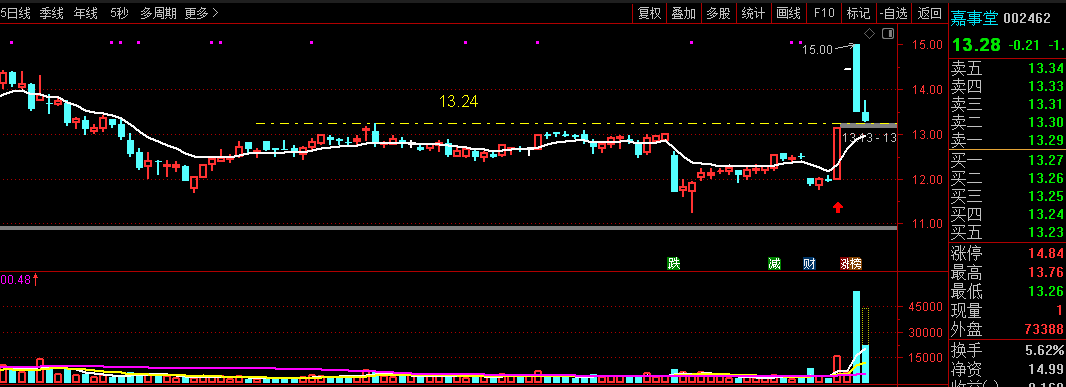Screen dimensions: 1066x387
Task: Select the tall red limit-up candle
Action: click(x=838, y=153)
